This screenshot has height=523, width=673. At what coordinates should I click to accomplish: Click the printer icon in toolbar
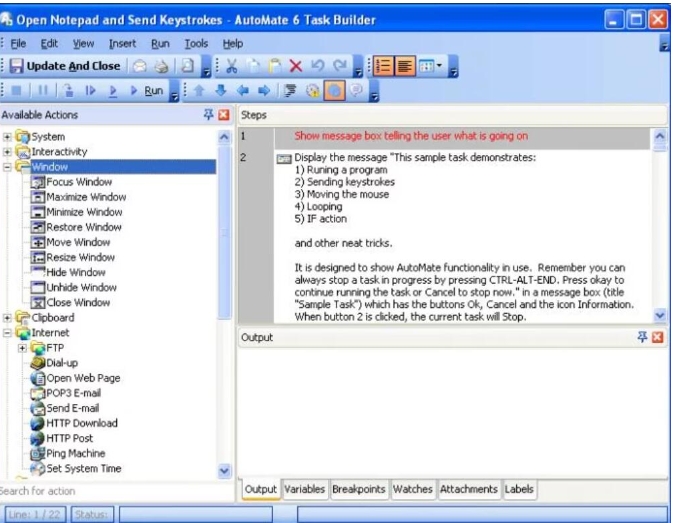(x=162, y=66)
